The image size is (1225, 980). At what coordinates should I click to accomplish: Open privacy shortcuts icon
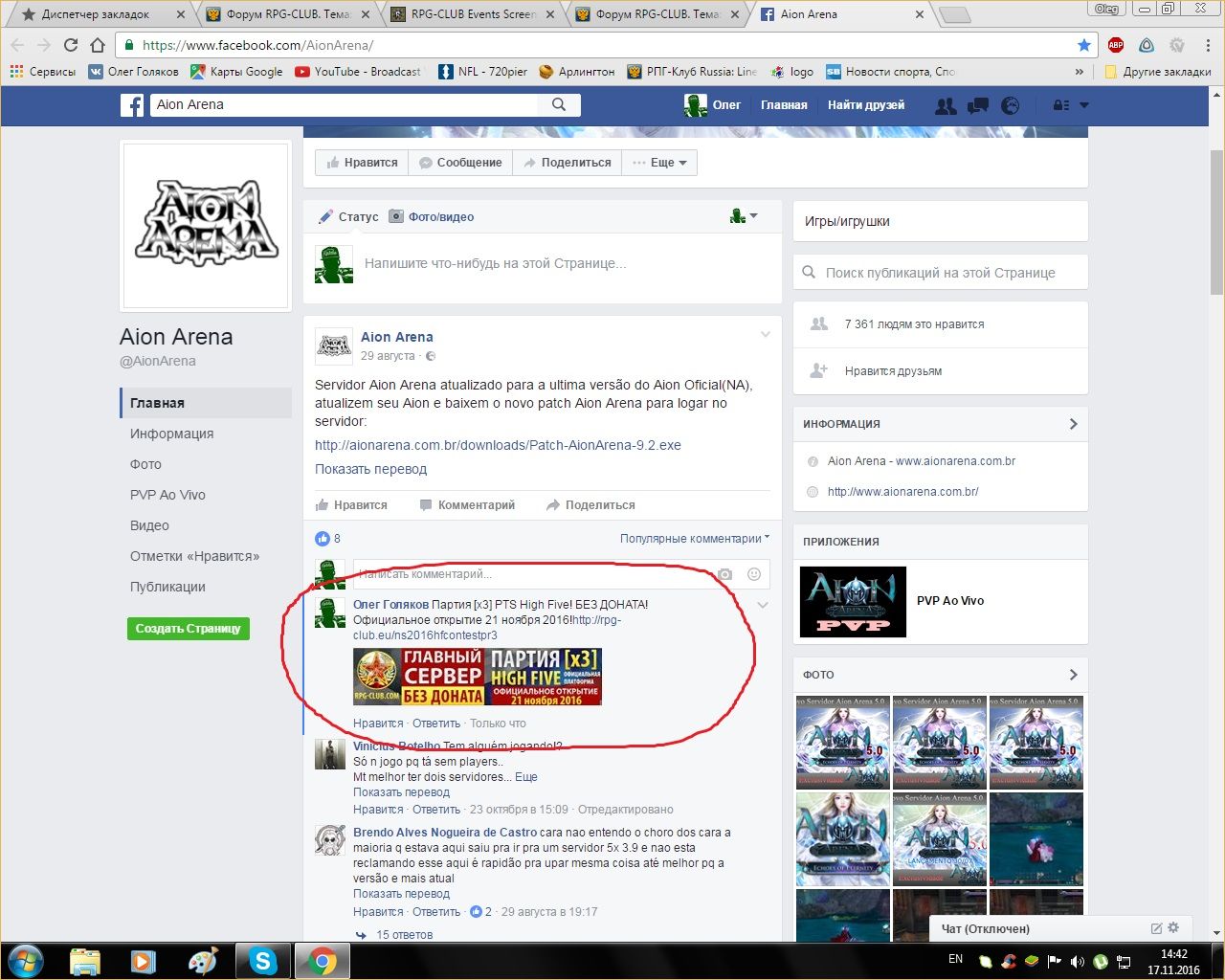(1061, 105)
